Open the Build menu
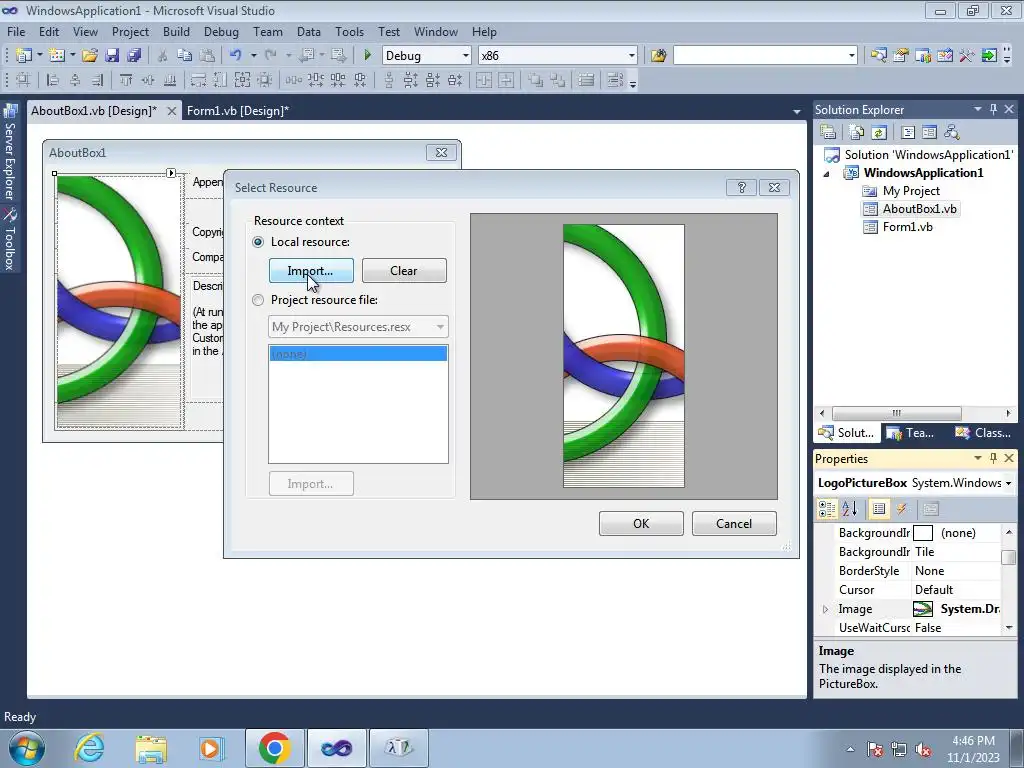 coord(176,31)
